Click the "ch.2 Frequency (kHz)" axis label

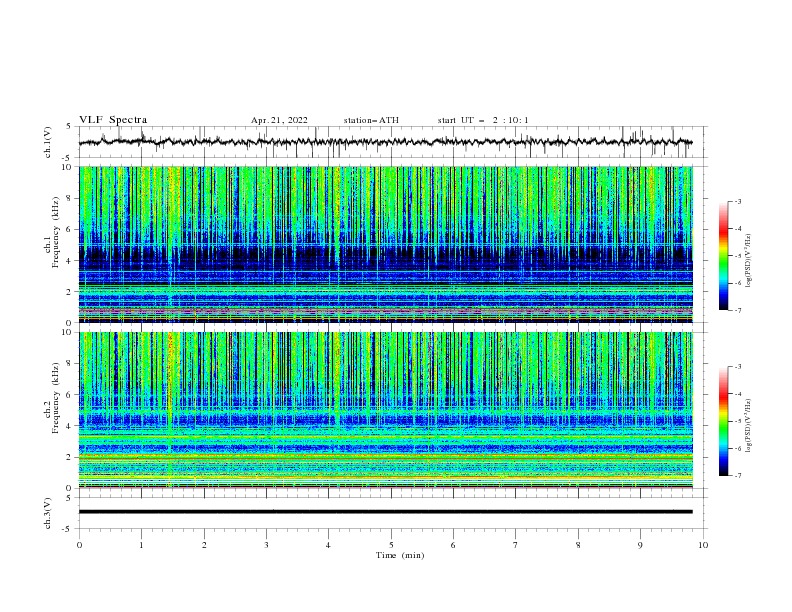(52, 398)
